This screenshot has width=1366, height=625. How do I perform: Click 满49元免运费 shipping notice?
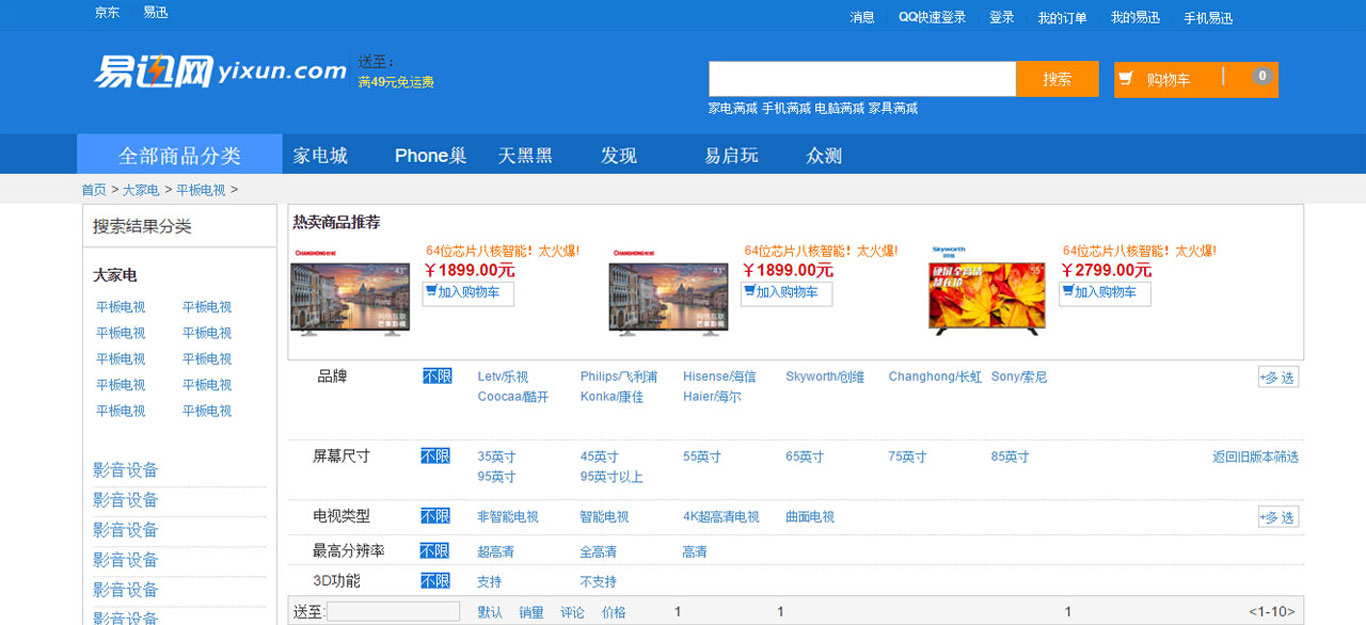[396, 82]
